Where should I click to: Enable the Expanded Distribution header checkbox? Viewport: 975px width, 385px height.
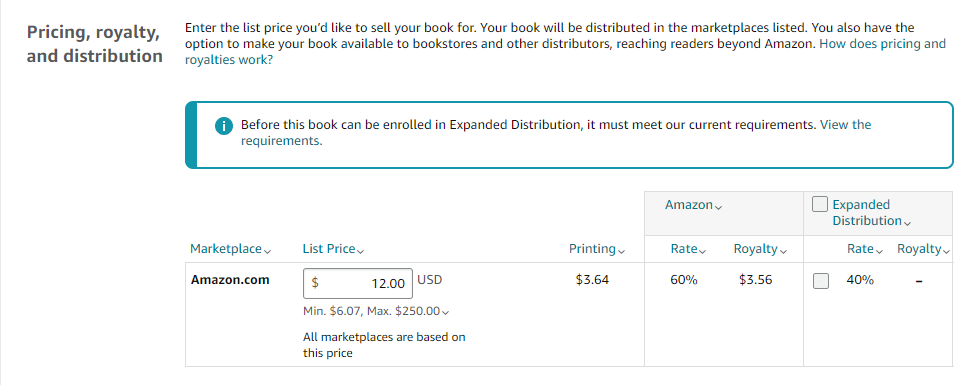click(820, 204)
